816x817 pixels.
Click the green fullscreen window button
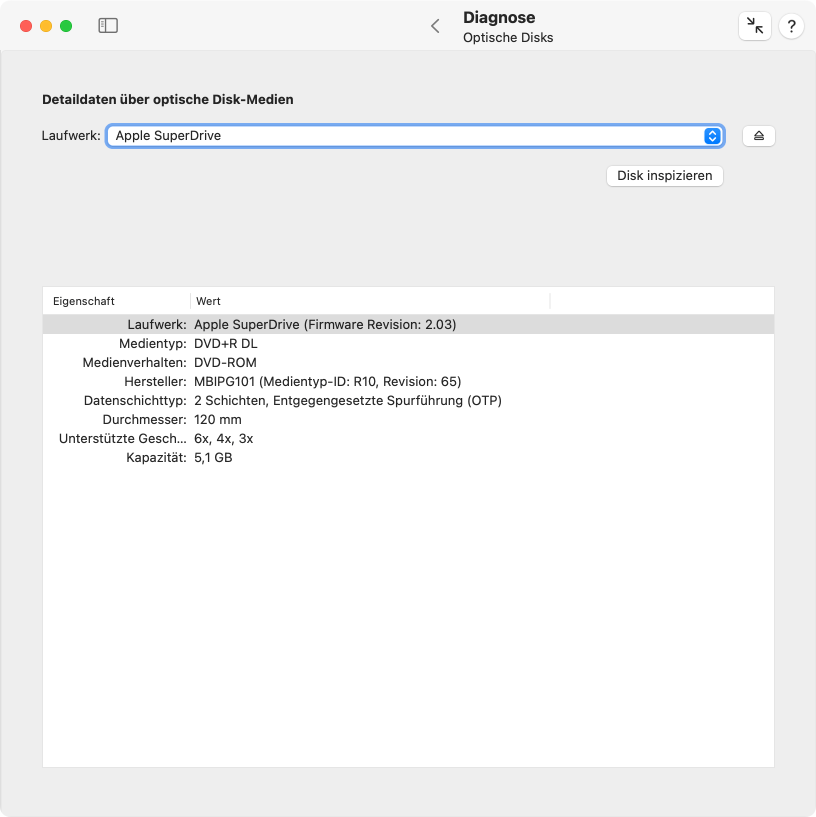pyautogui.click(x=66, y=26)
